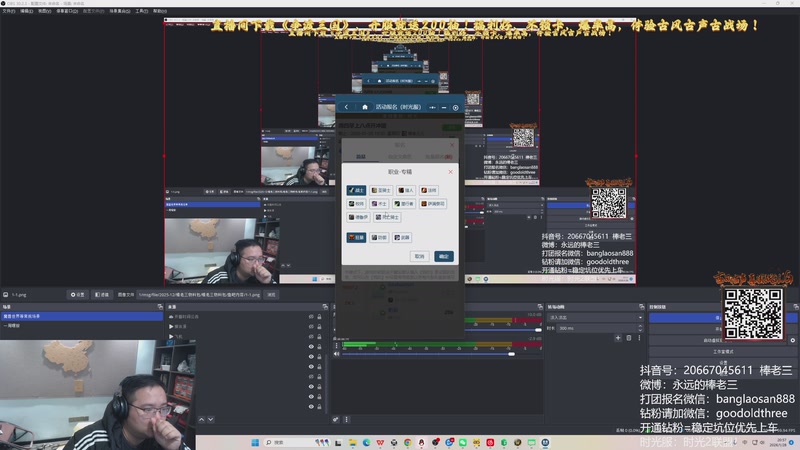800x450 pixels.
Task: Select the 潜行者 rogue class
Action: 404,204
